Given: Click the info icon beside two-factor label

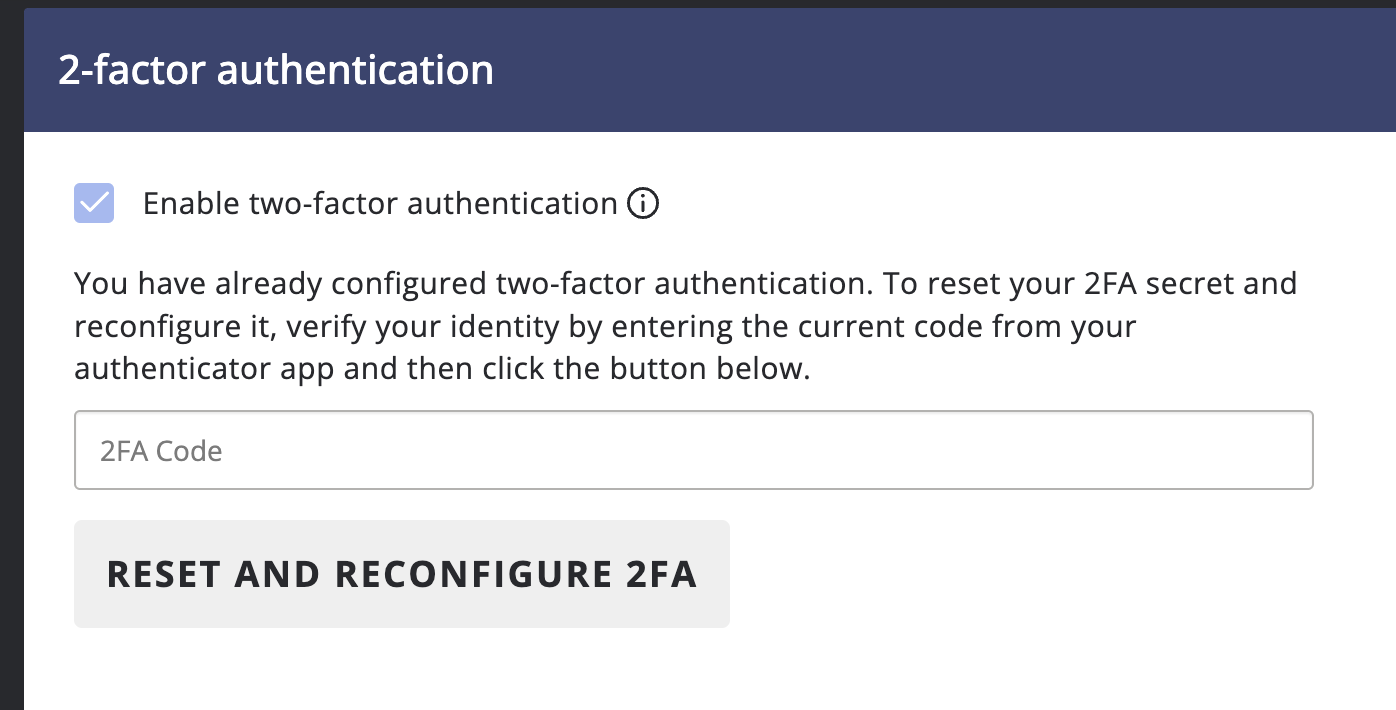Looking at the screenshot, I should (x=643, y=204).
